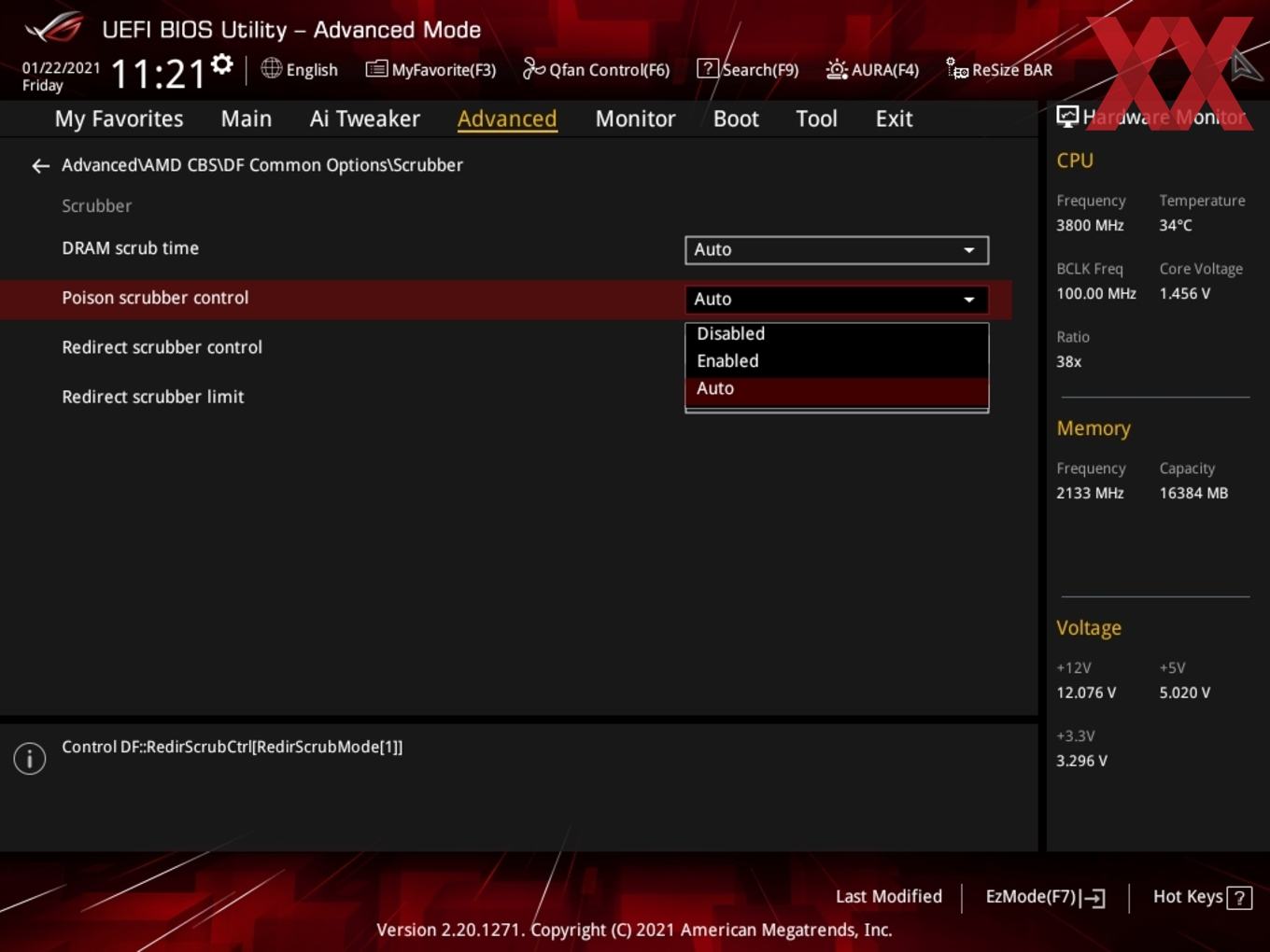Screen dimensions: 1270x952
Task: Click the back arrow beside the breadcrumb path
Action: (x=40, y=166)
